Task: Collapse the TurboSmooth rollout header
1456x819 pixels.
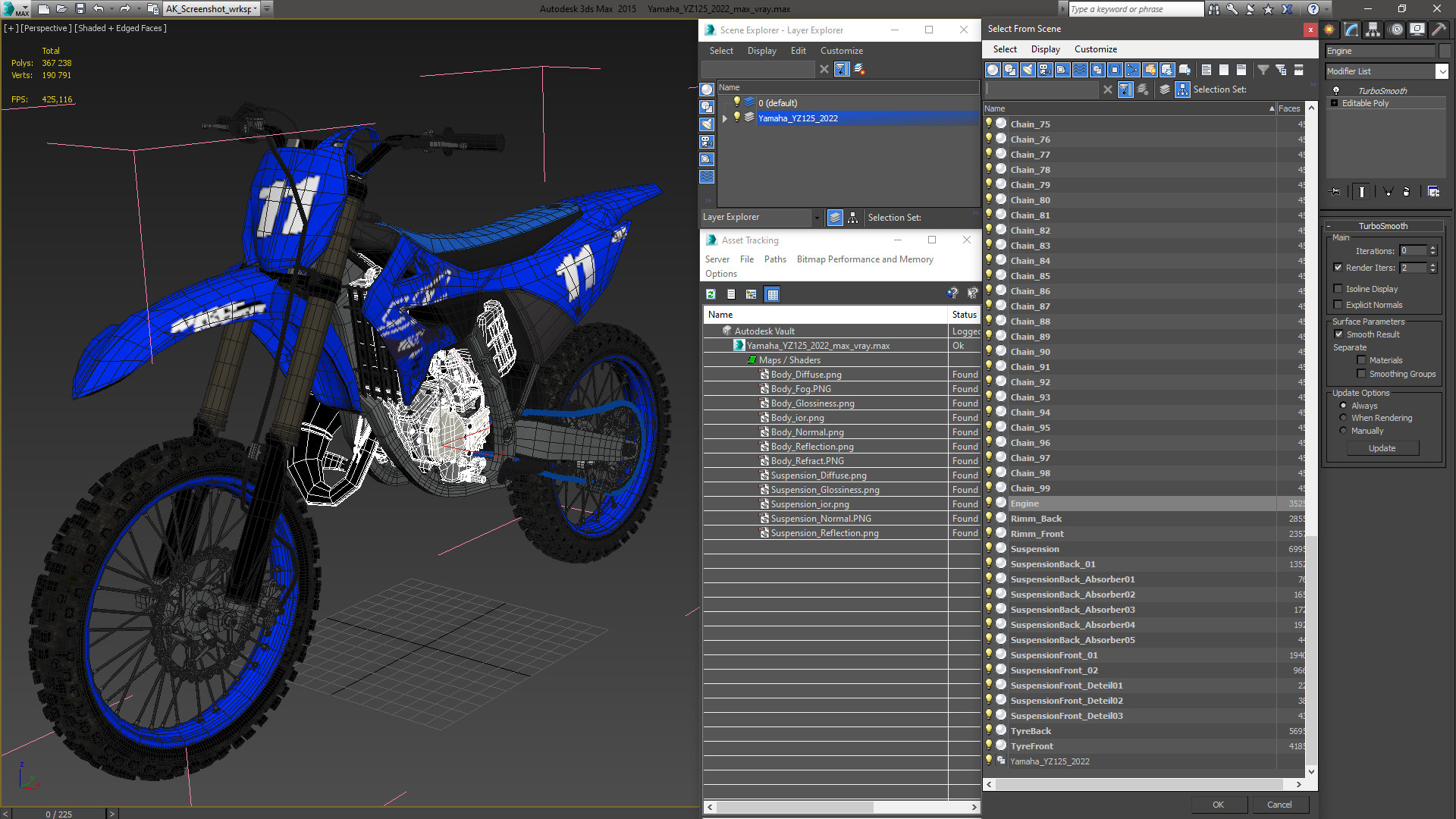Action: coord(1383,226)
